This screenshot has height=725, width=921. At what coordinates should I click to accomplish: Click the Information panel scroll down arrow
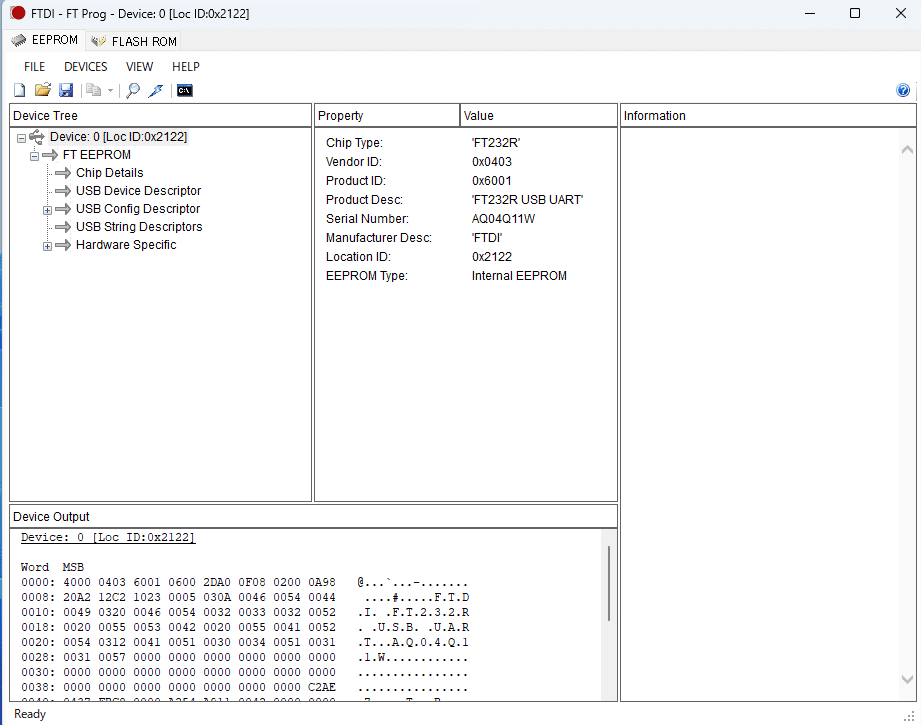pos(907,679)
